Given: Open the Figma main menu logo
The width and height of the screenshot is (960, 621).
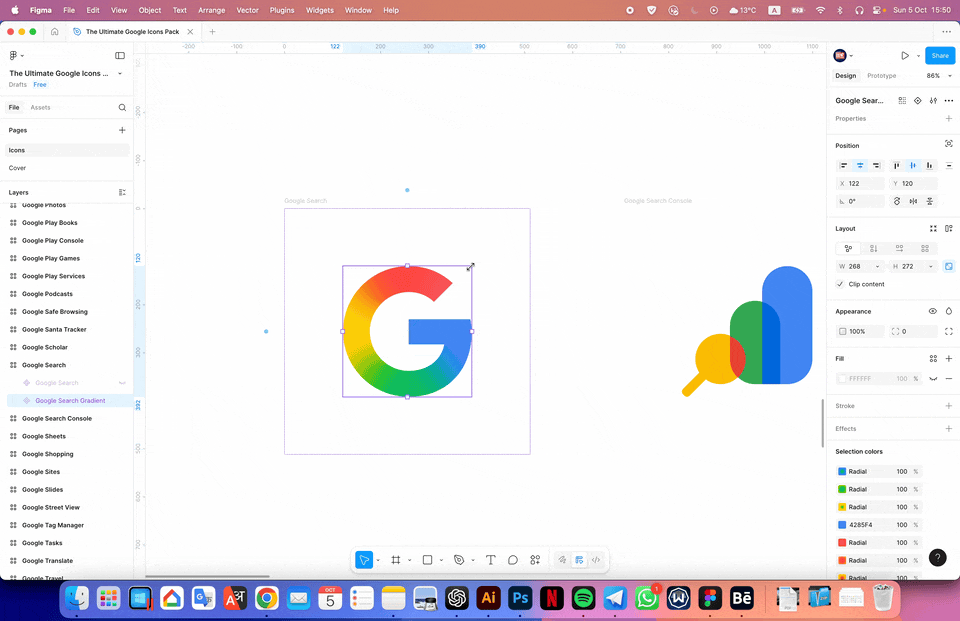Looking at the screenshot, I should point(13,56).
